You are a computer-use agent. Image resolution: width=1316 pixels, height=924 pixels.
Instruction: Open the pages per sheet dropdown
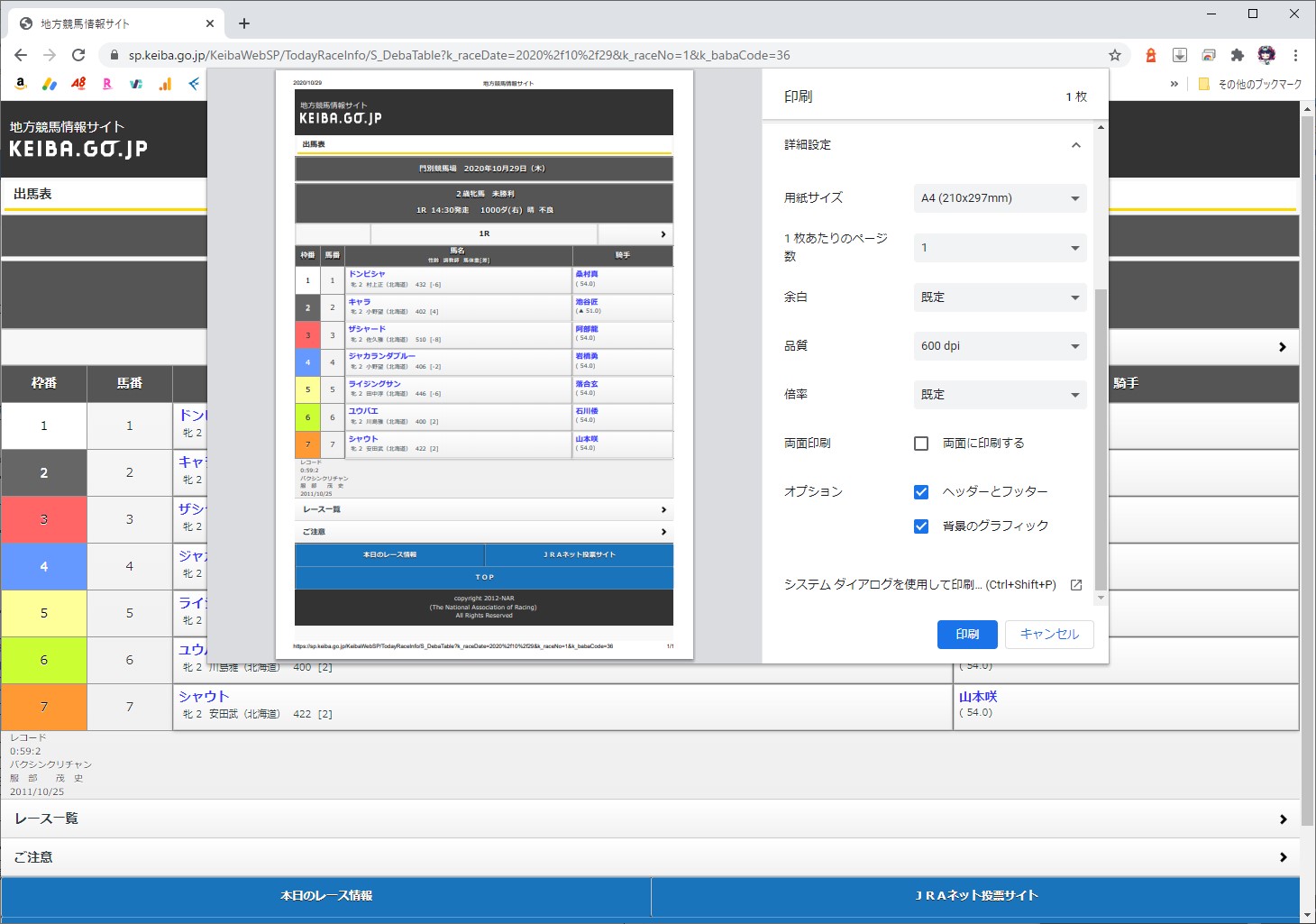pos(1001,248)
